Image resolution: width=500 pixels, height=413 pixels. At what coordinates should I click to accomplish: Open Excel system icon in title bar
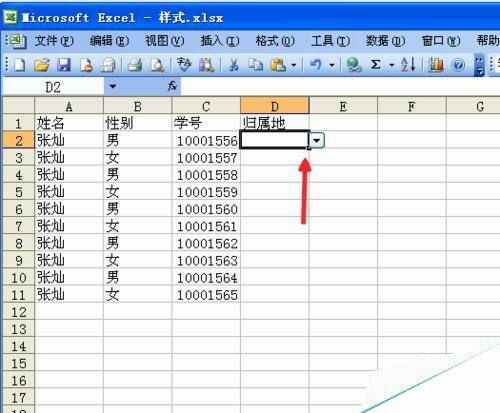tap(10, 17)
